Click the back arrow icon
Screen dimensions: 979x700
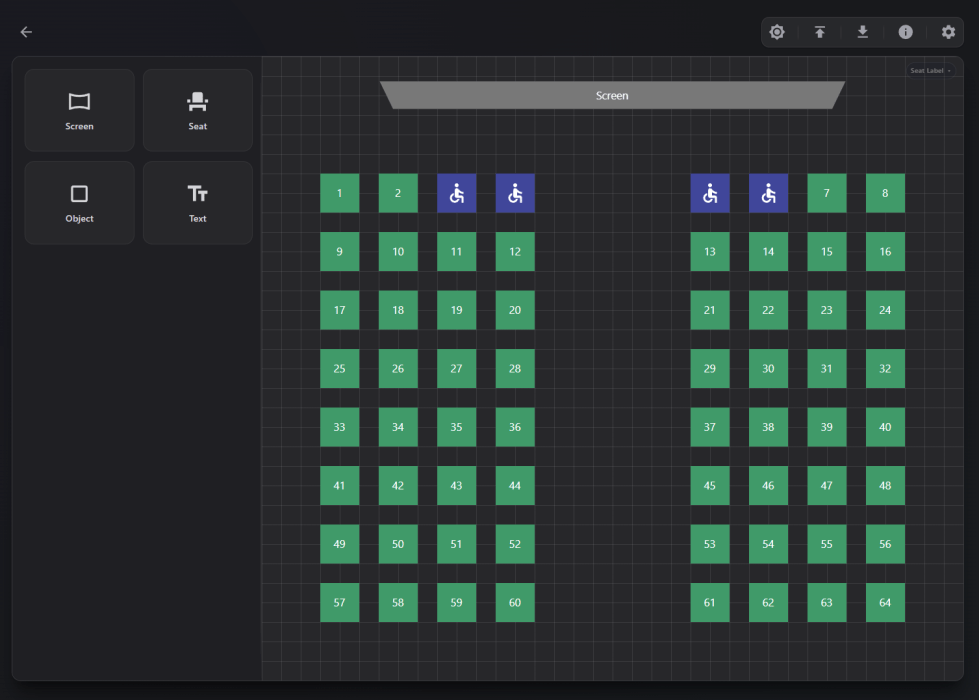point(26,32)
